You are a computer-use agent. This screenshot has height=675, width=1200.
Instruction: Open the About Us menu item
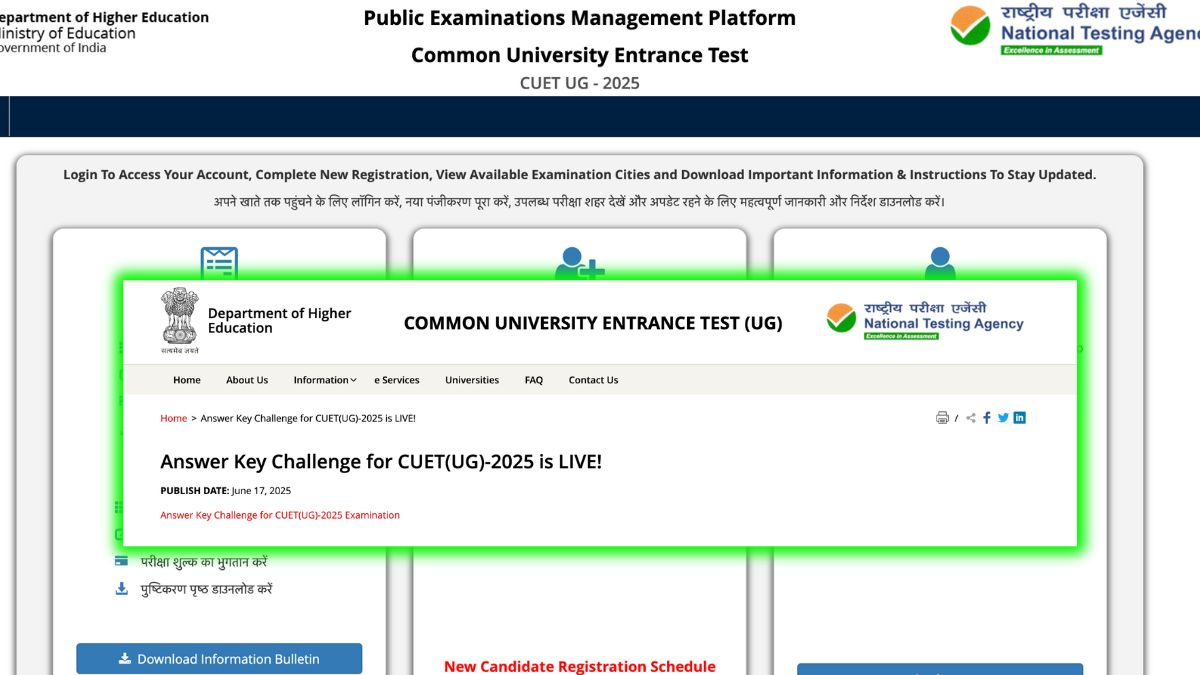pos(247,380)
